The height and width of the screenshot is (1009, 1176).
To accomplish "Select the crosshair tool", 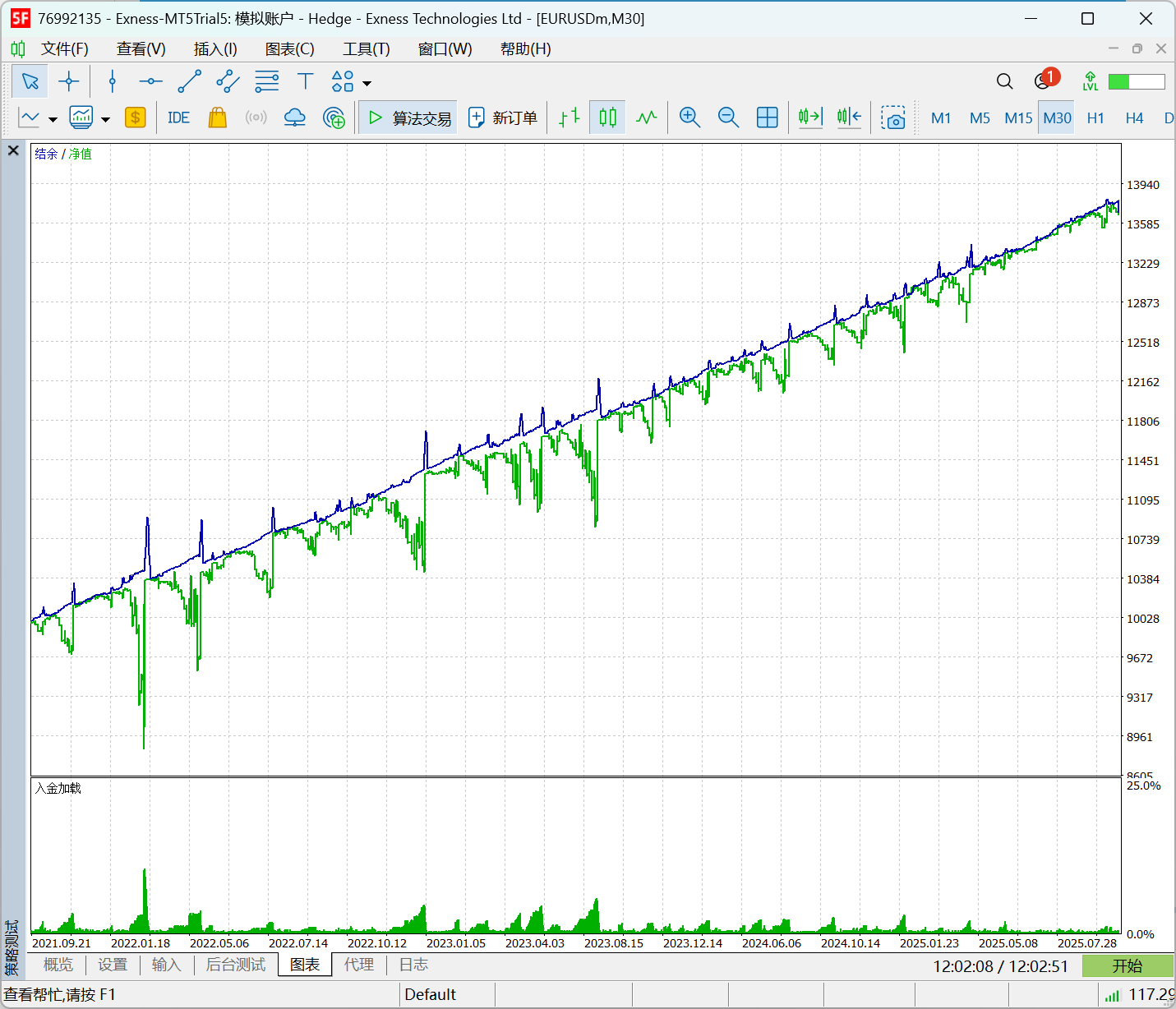I will [x=69, y=81].
